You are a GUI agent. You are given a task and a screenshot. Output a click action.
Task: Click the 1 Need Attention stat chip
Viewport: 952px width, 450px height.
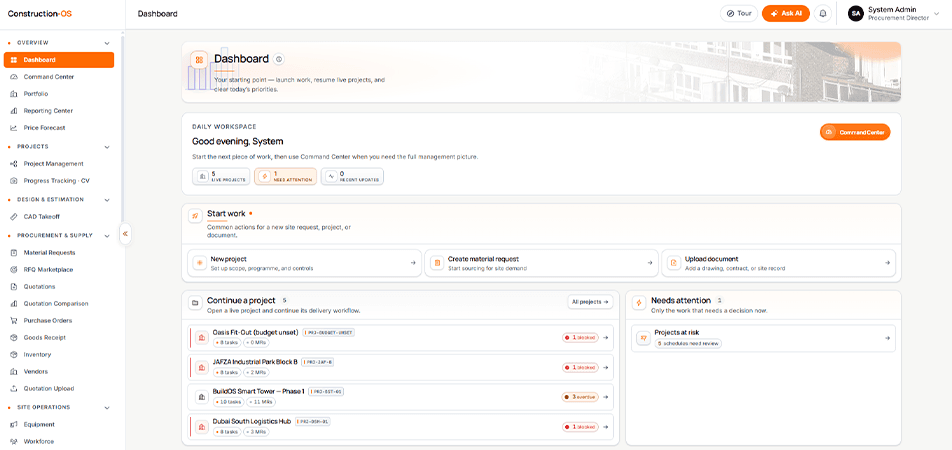tap(285, 177)
